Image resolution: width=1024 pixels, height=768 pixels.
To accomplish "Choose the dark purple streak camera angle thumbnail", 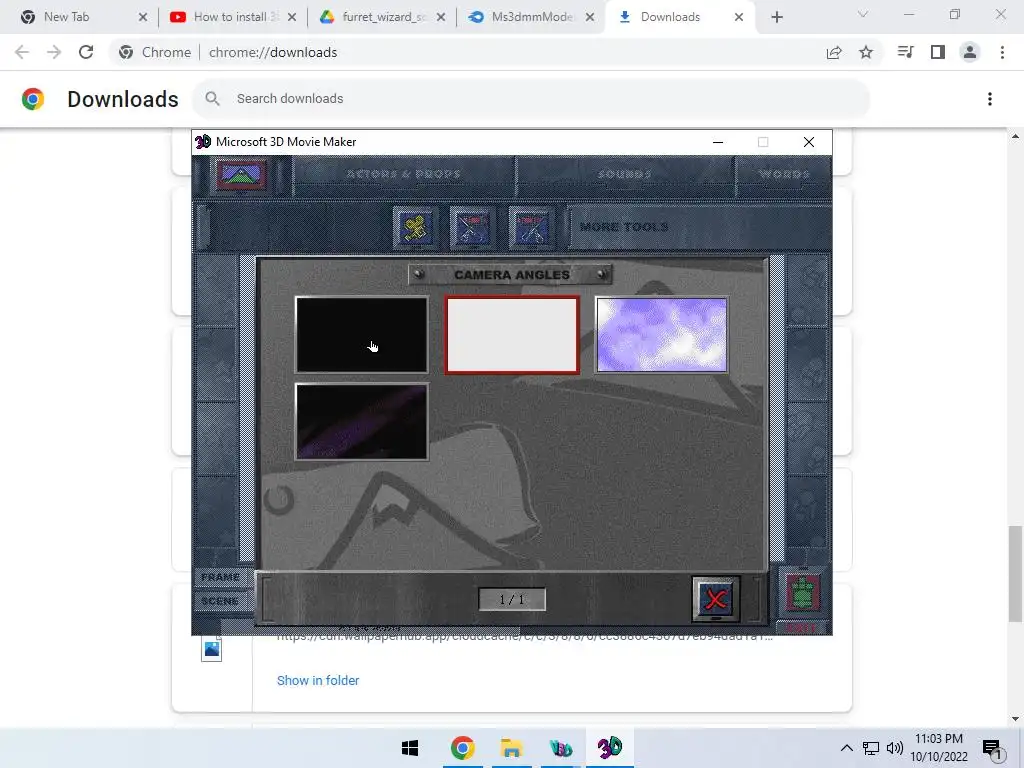I will point(362,422).
